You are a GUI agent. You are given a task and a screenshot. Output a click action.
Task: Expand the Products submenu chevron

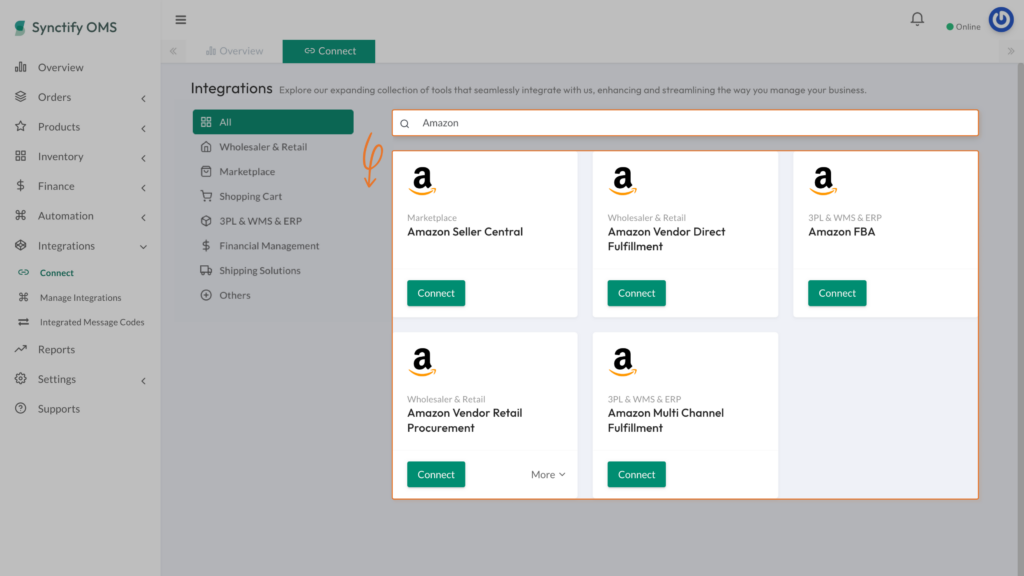(144, 129)
